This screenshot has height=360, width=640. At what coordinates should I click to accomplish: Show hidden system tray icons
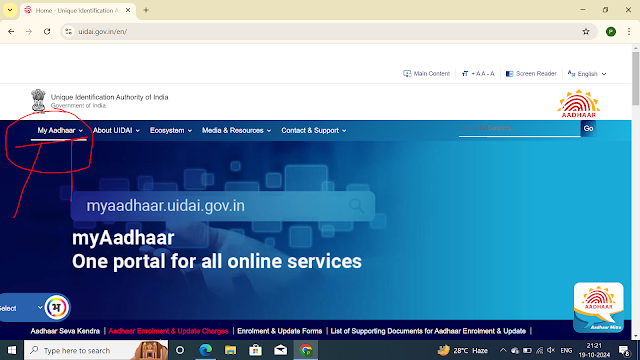point(503,350)
